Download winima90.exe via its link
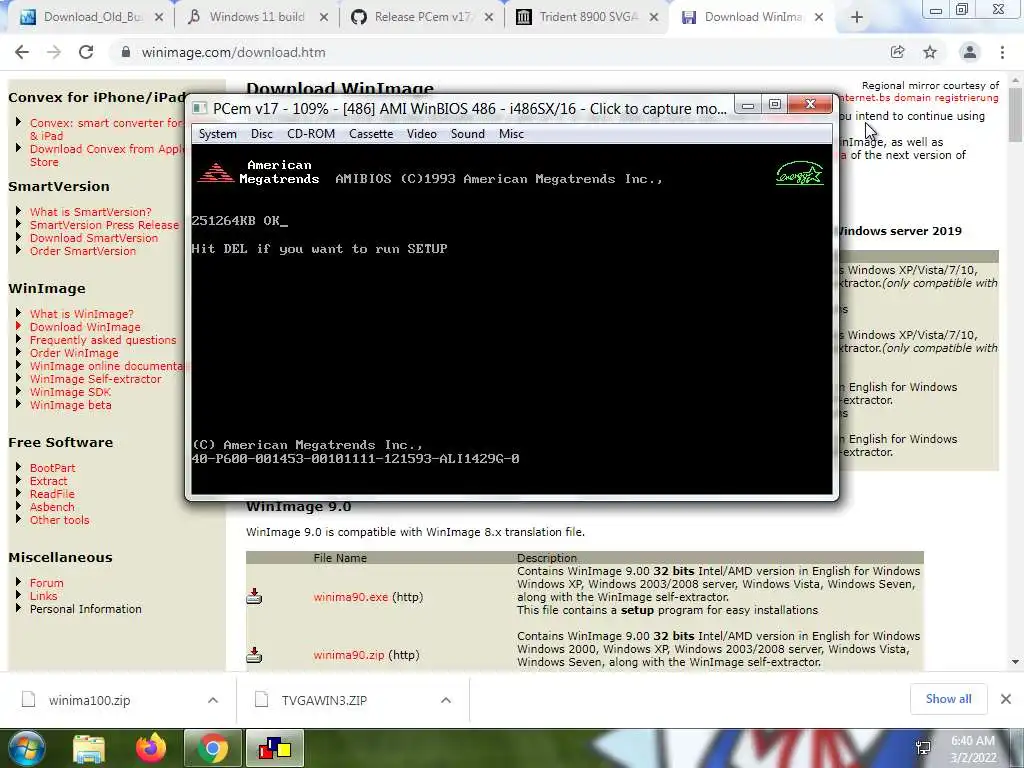Image resolution: width=1024 pixels, height=768 pixels. [x=351, y=597]
